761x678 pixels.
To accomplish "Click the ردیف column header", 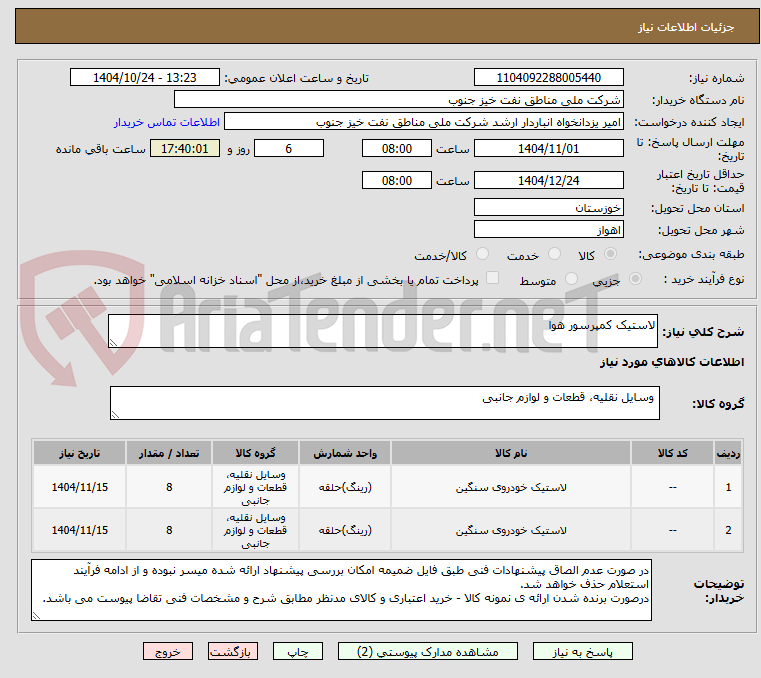I will pos(728,453).
